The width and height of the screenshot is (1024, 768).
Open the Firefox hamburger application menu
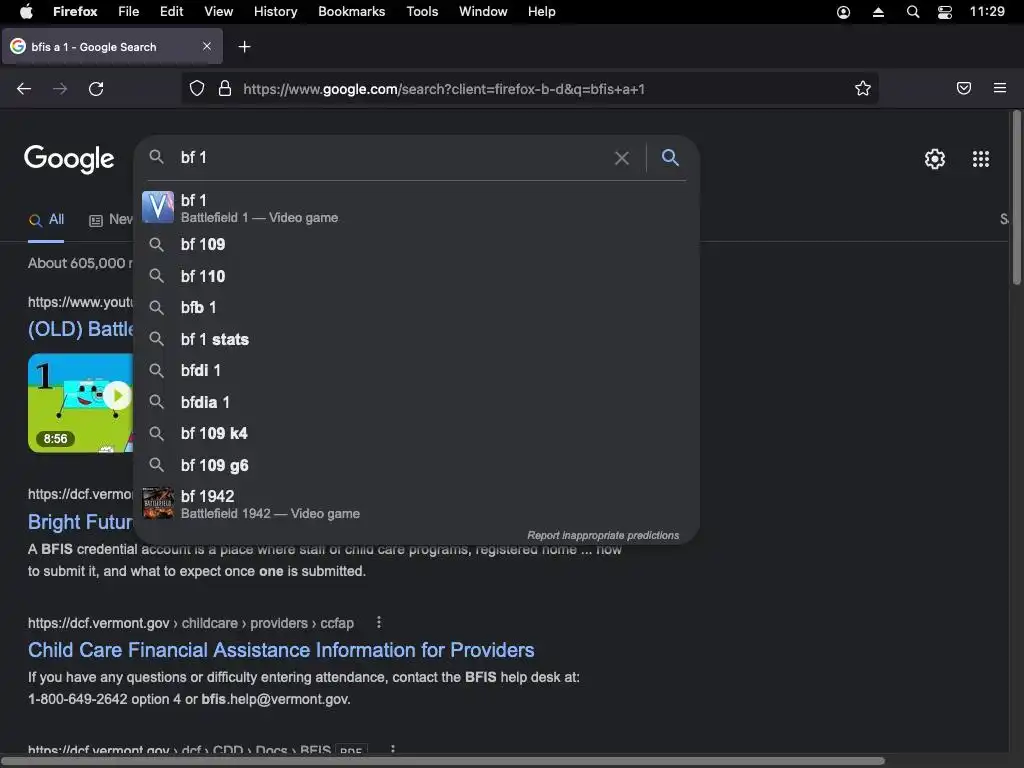coord(1000,88)
